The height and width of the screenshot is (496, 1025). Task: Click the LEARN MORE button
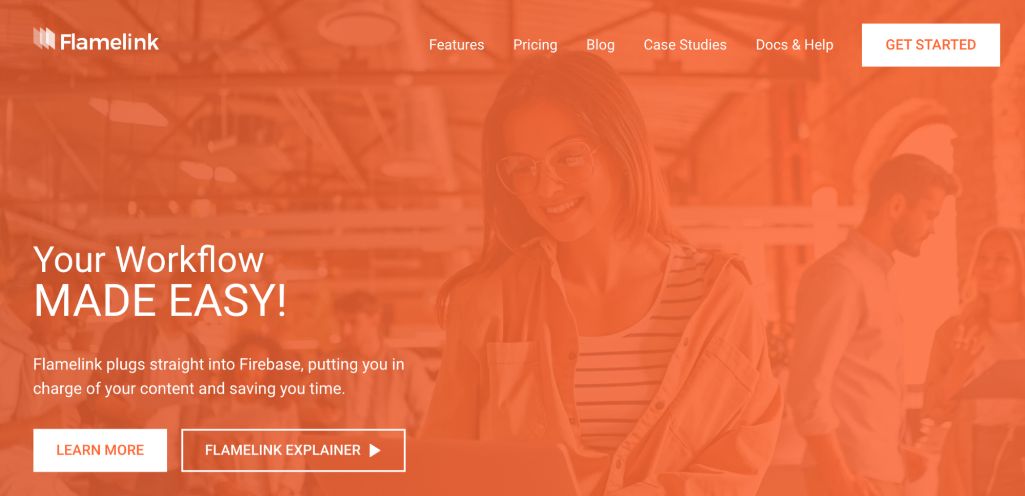coord(100,450)
